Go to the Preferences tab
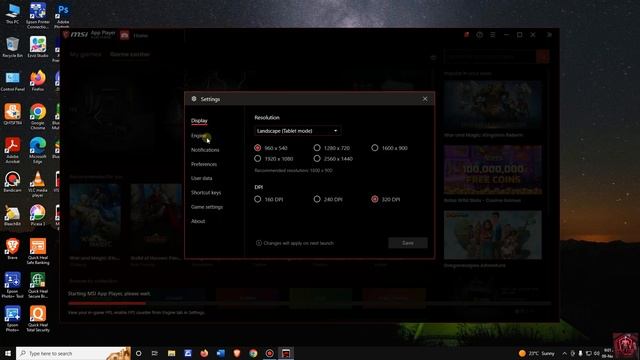640x360 pixels. [x=204, y=164]
